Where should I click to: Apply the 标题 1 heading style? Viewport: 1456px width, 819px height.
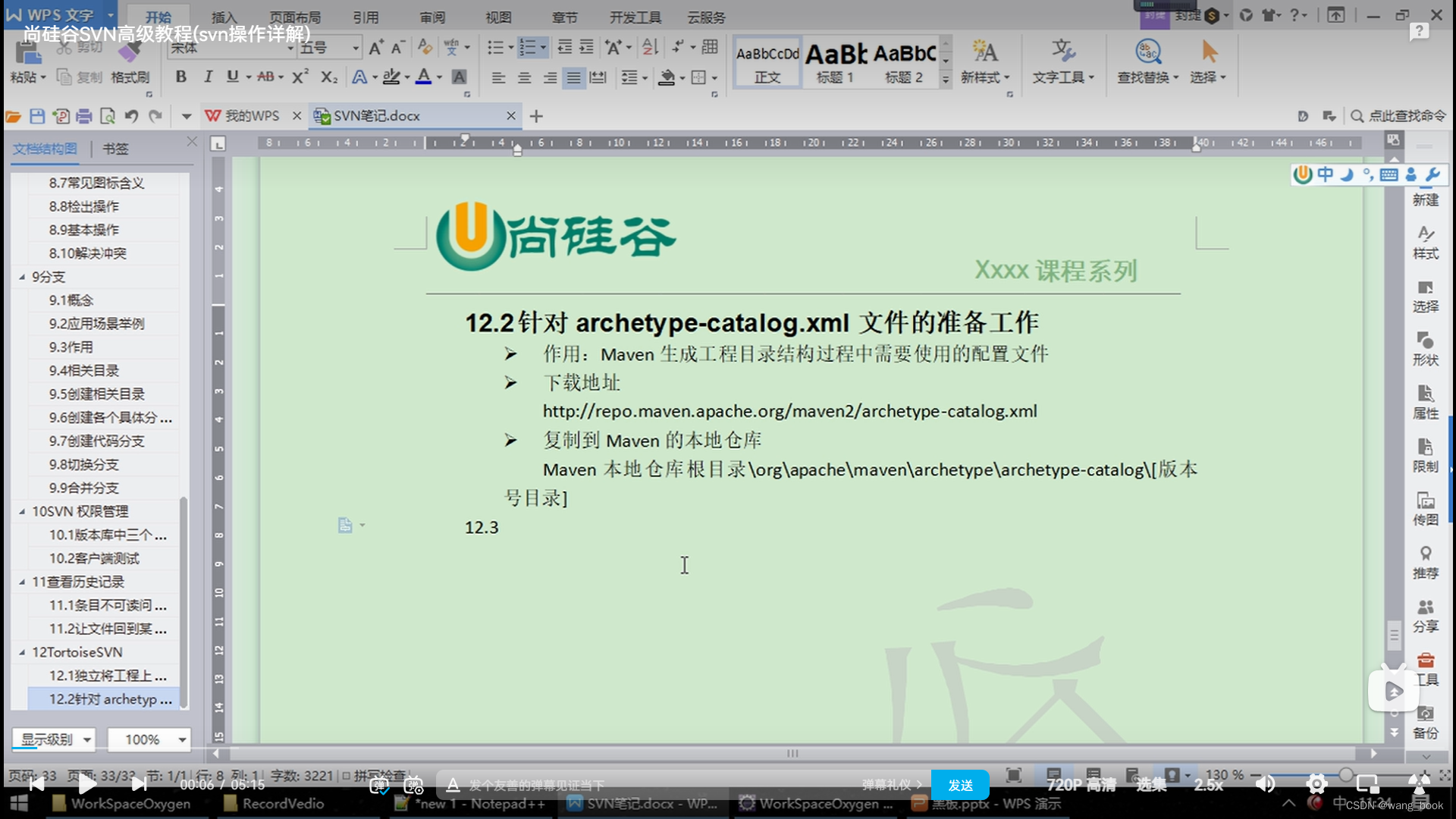tap(836, 62)
